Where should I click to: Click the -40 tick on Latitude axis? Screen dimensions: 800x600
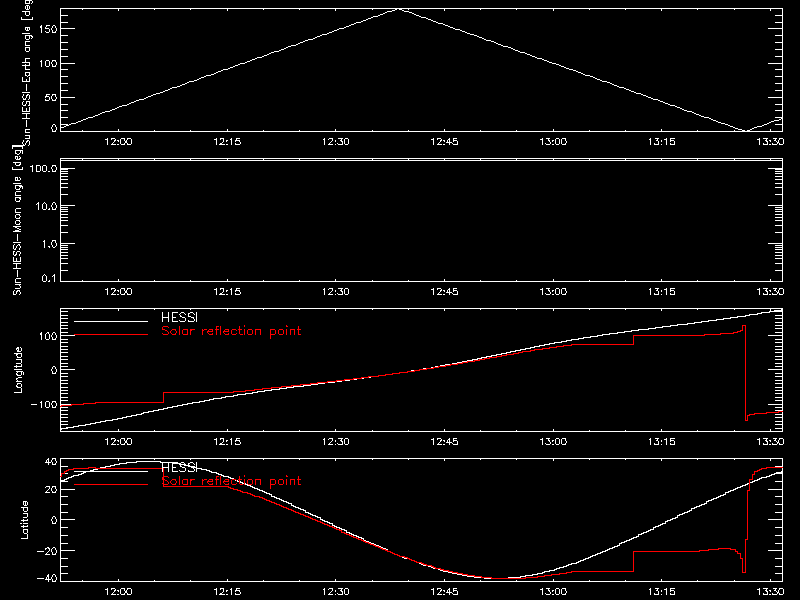tap(47, 579)
